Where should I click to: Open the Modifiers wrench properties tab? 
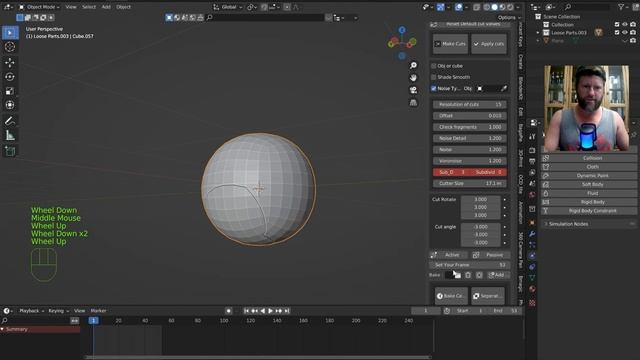tap(532, 234)
